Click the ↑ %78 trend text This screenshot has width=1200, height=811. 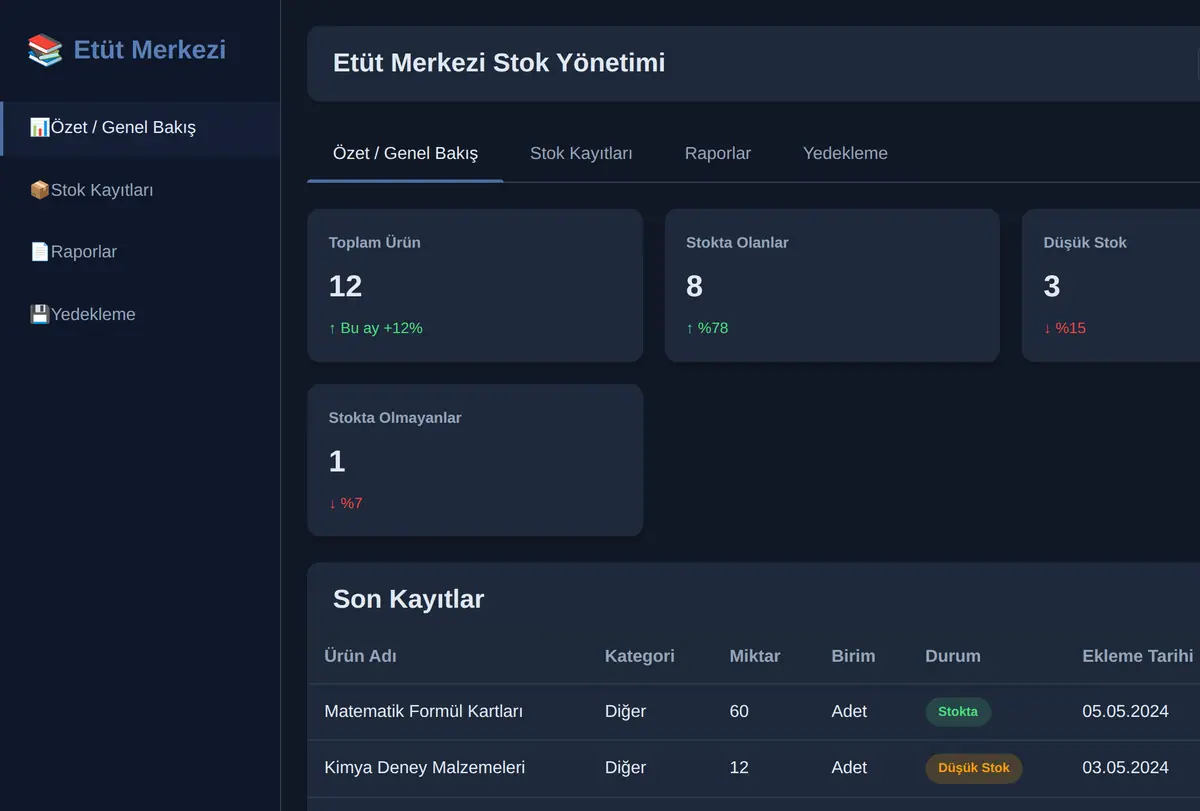click(x=707, y=328)
